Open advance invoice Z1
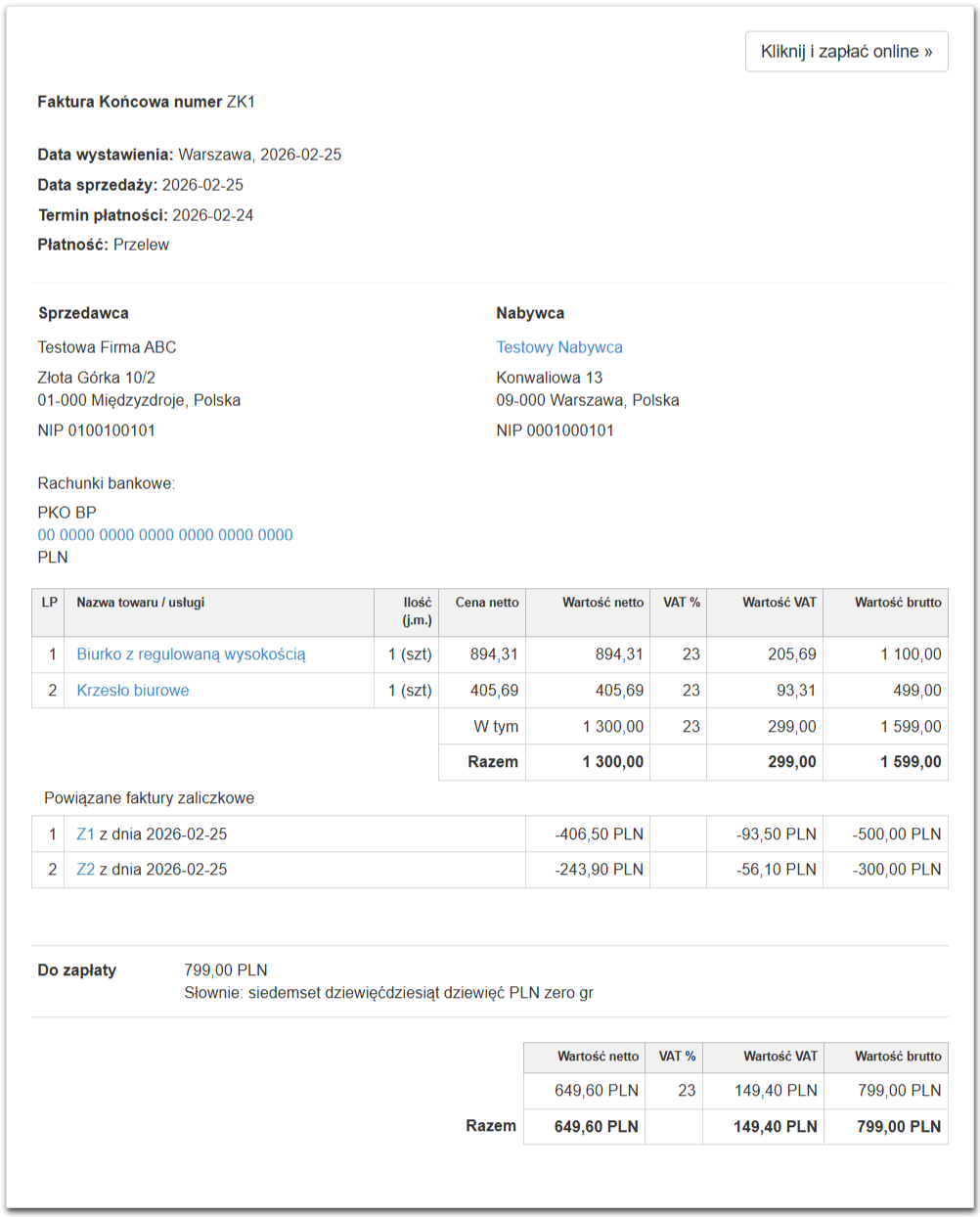 pyautogui.click(x=85, y=834)
